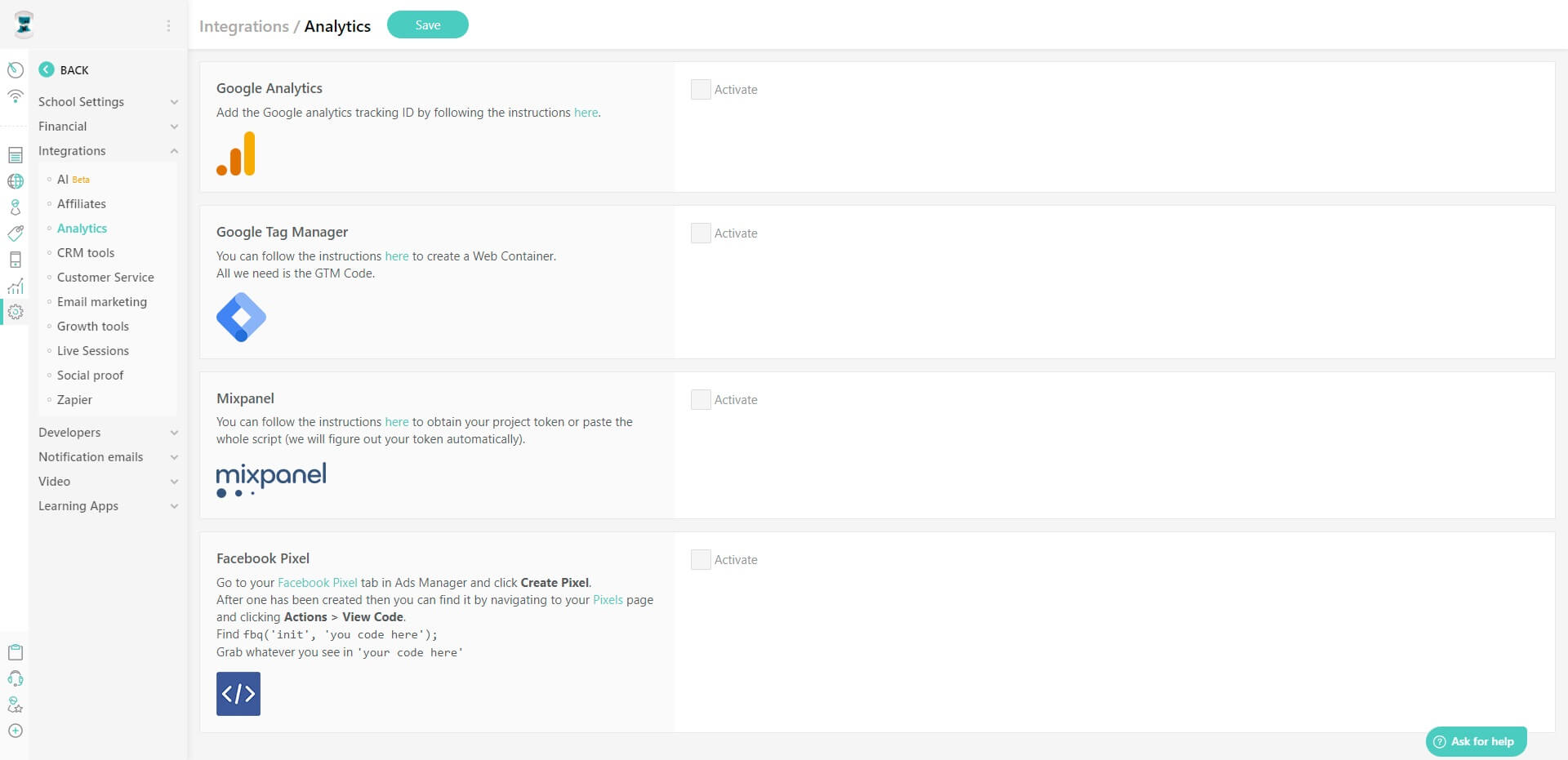1568x760 pixels.
Task: Open the Facebook Pixel link
Action: 317,582
